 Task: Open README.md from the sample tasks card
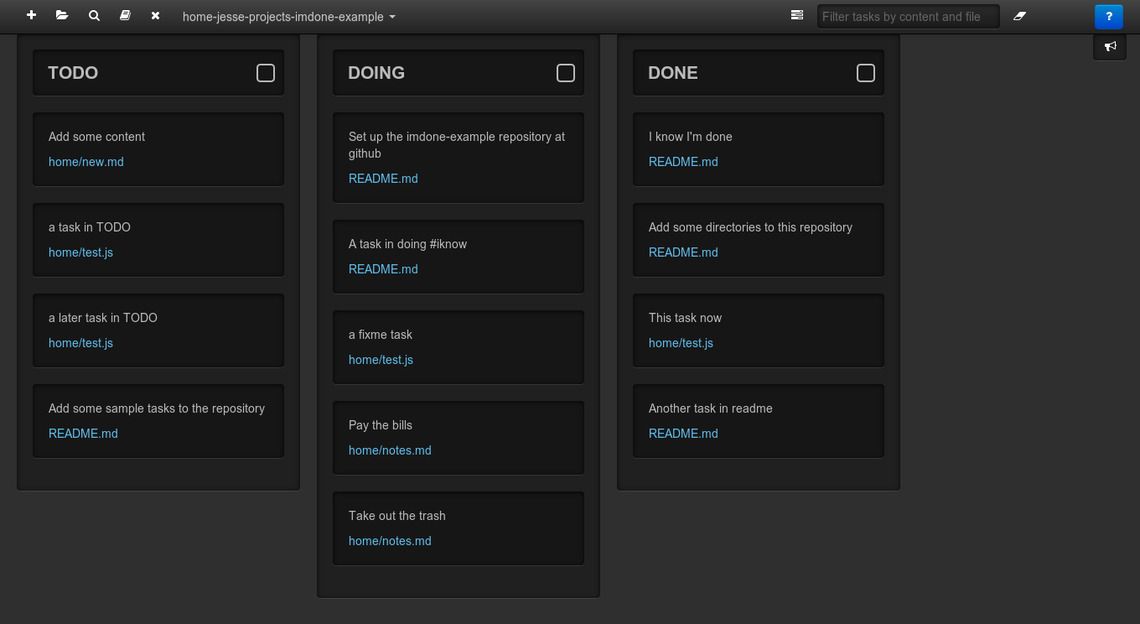(x=83, y=433)
